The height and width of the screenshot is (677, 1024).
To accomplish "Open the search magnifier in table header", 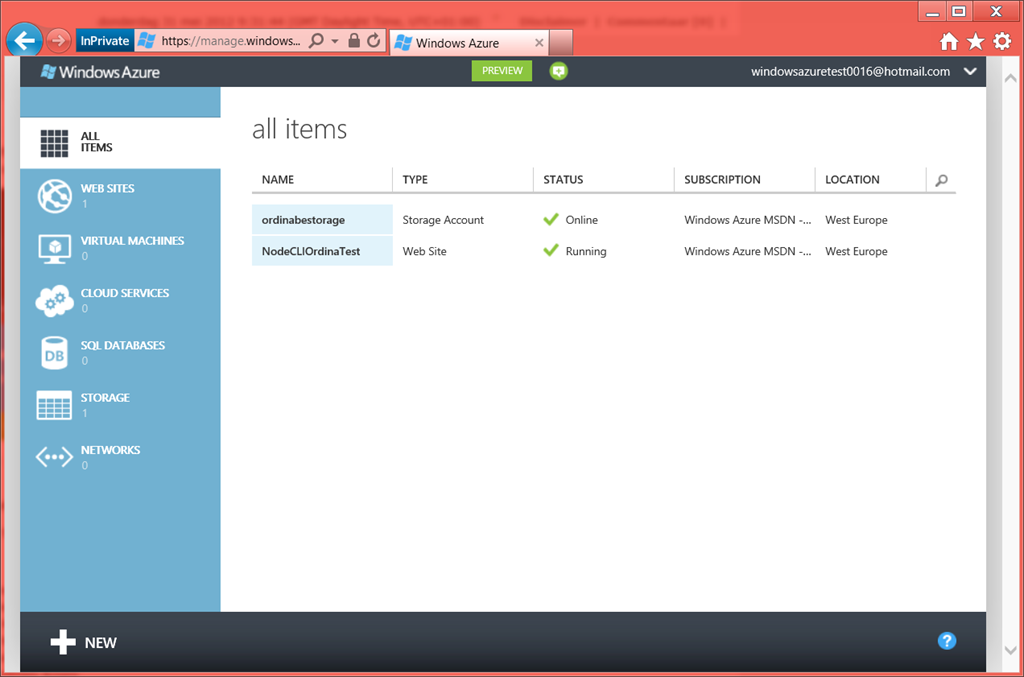I will click(x=941, y=181).
